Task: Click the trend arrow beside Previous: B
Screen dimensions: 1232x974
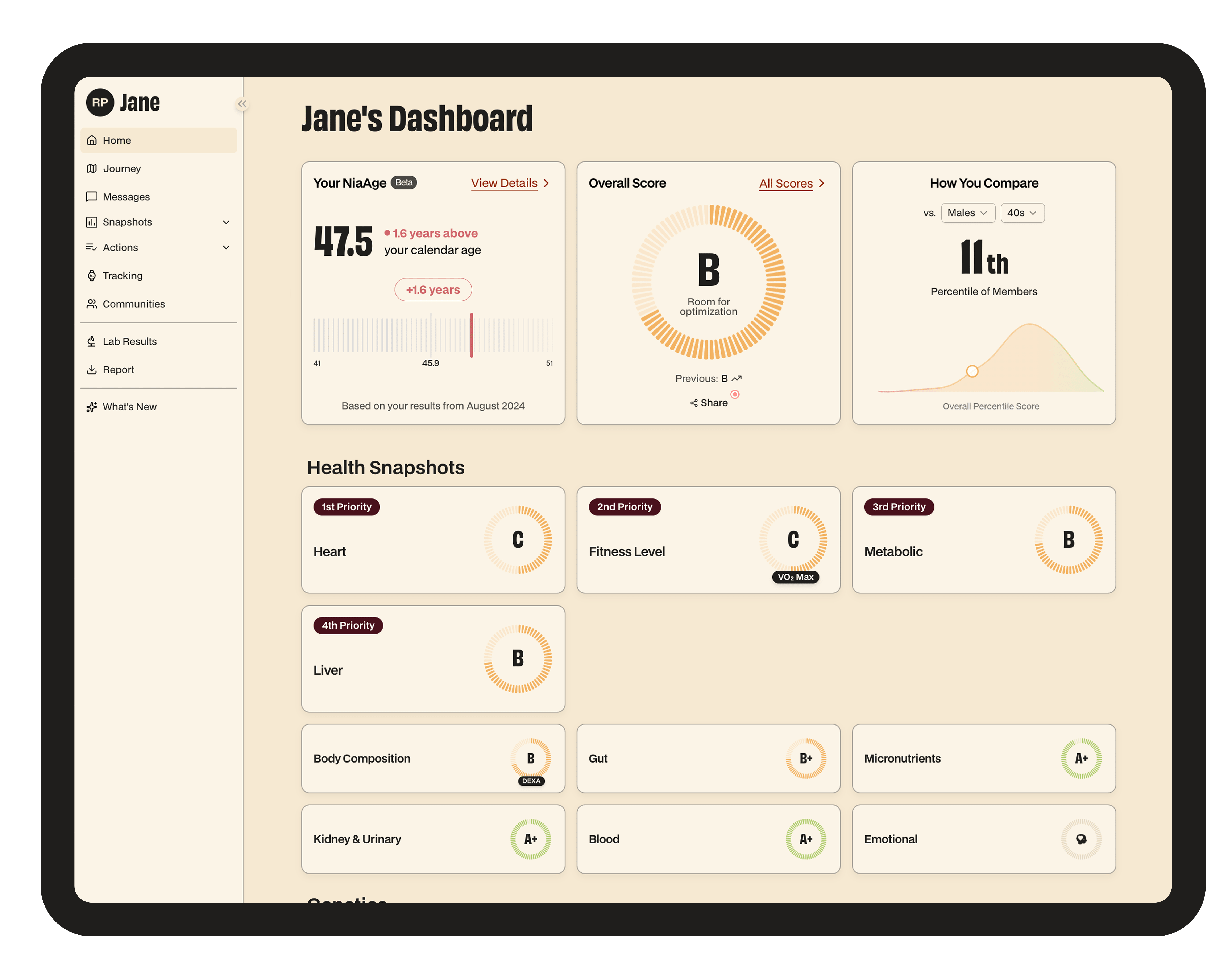Action: click(x=736, y=379)
